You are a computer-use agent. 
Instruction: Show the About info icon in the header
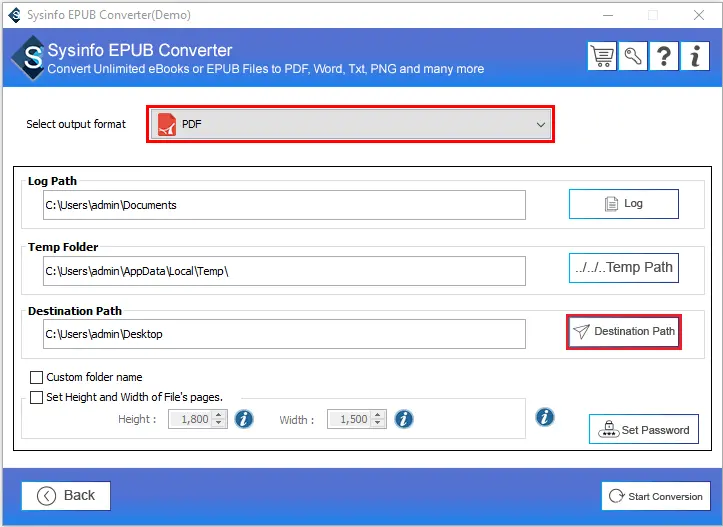pyautogui.click(x=695, y=56)
